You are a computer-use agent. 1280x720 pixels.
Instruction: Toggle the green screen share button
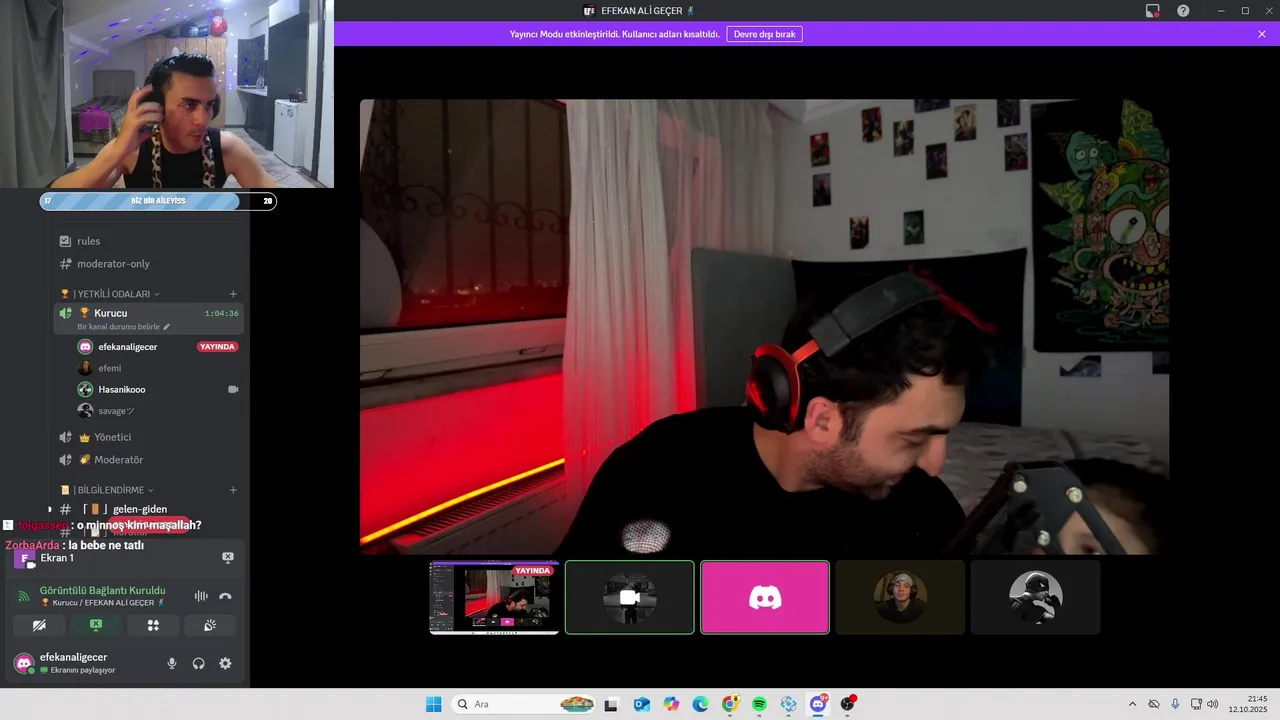tap(96, 625)
